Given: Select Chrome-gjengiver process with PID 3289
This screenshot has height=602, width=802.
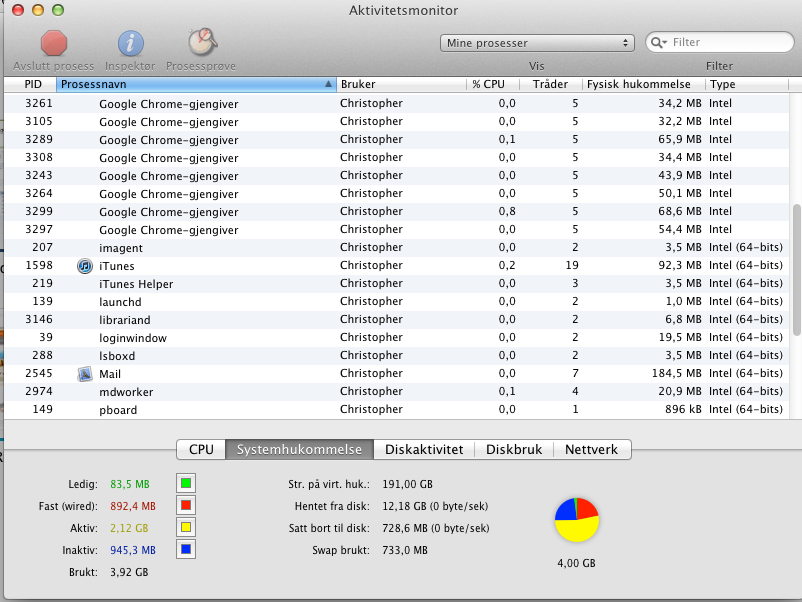Looking at the screenshot, I should coord(397,139).
